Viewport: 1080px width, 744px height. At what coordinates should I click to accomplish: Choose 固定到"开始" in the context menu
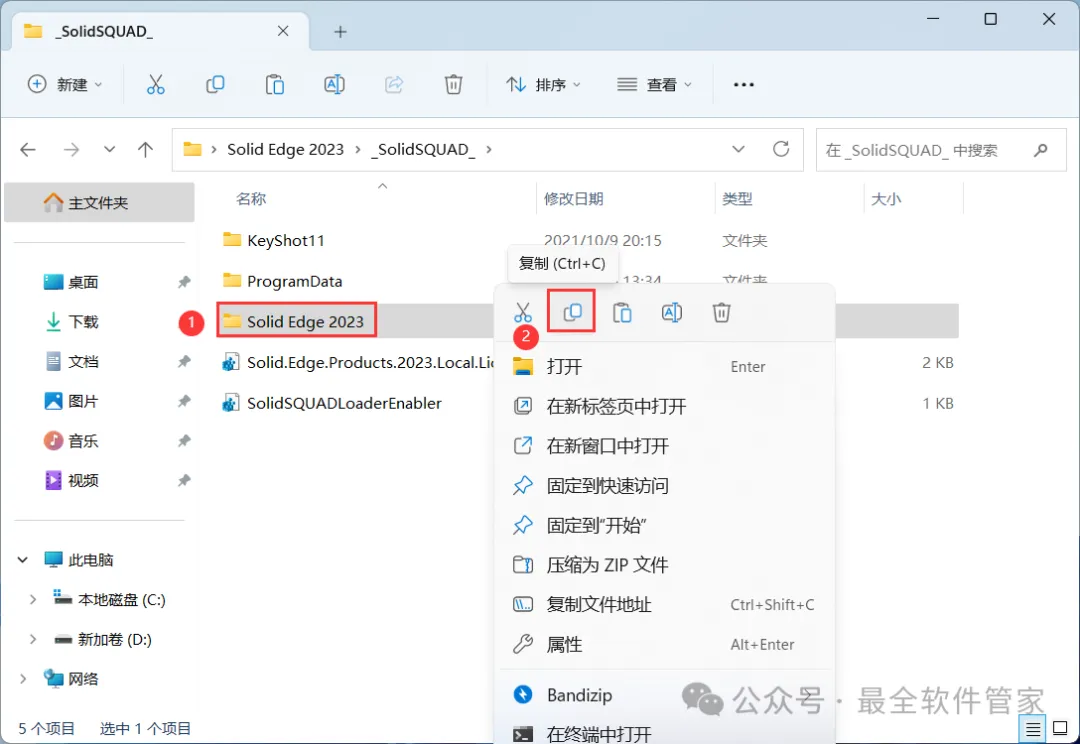point(664,526)
